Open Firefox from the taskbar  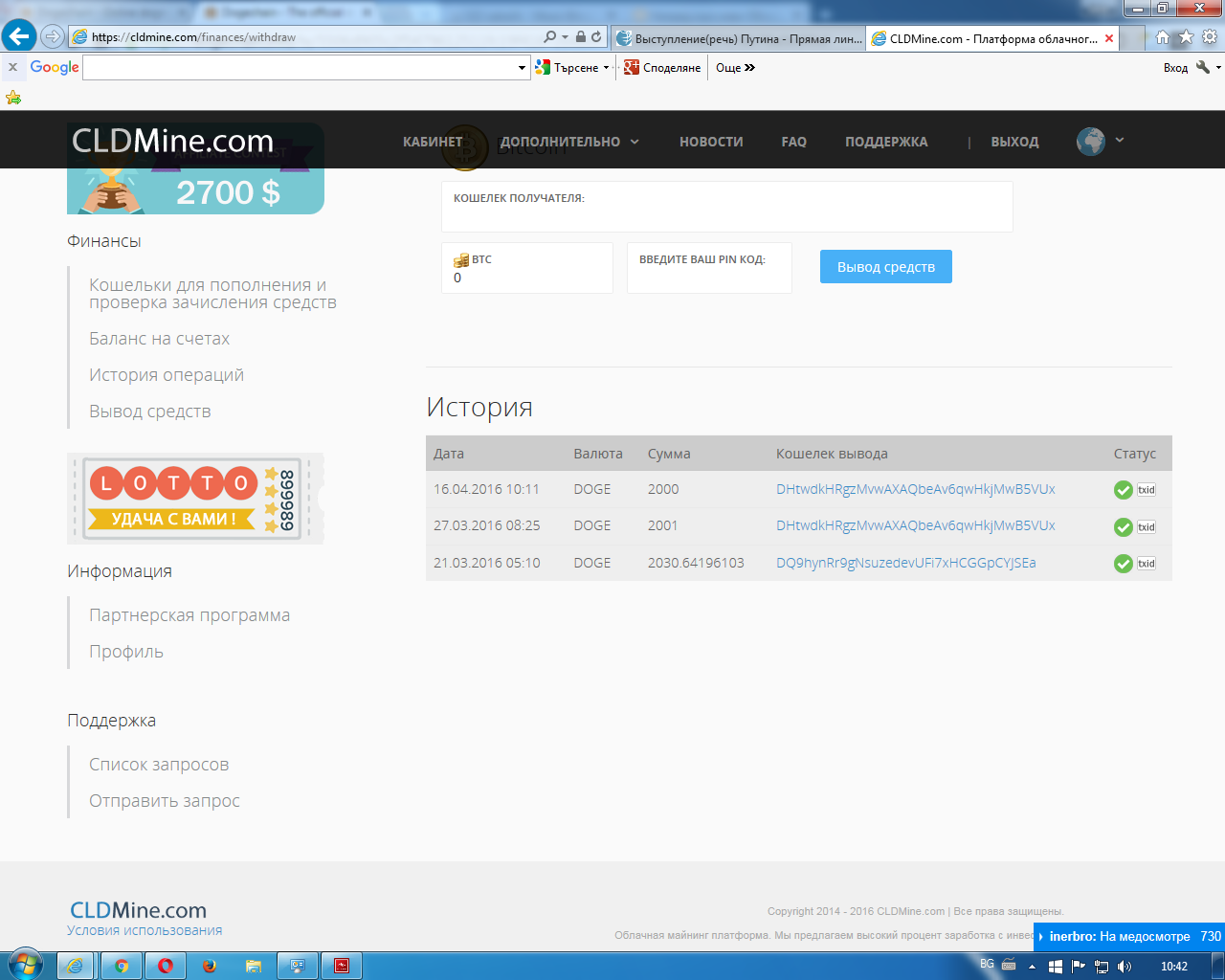tap(210, 966)
